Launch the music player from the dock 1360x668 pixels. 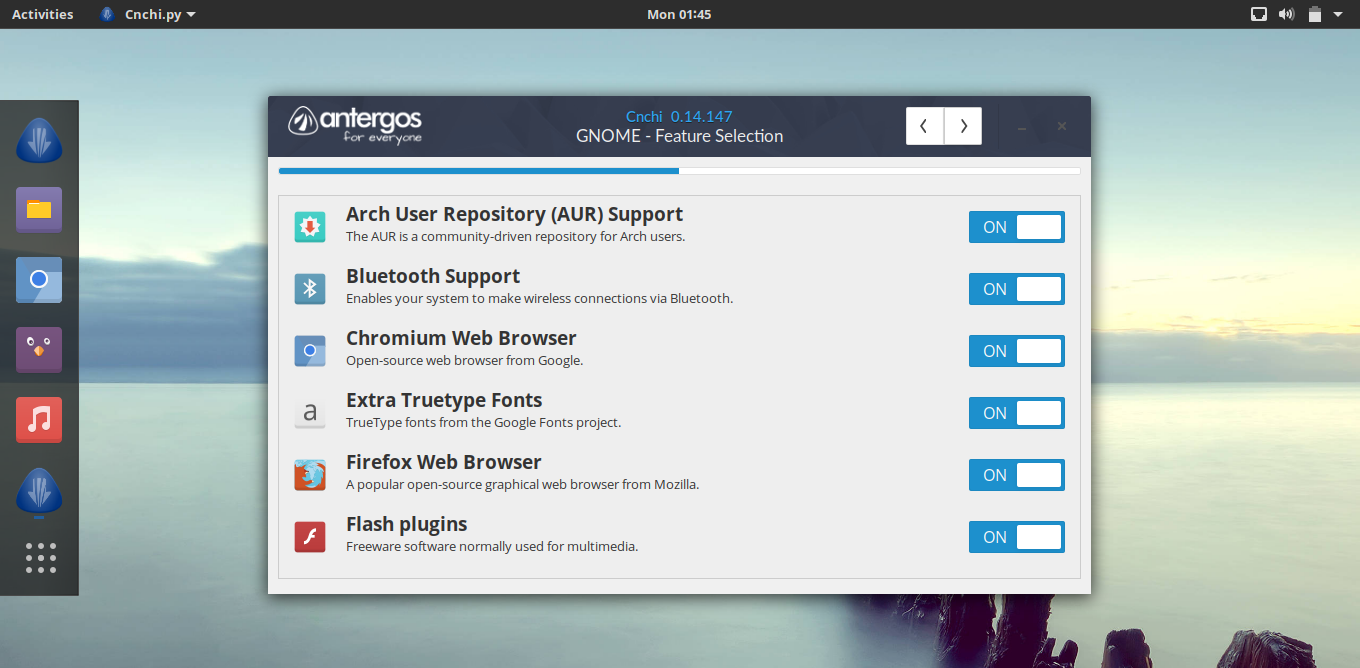click(x=39, y=420)
